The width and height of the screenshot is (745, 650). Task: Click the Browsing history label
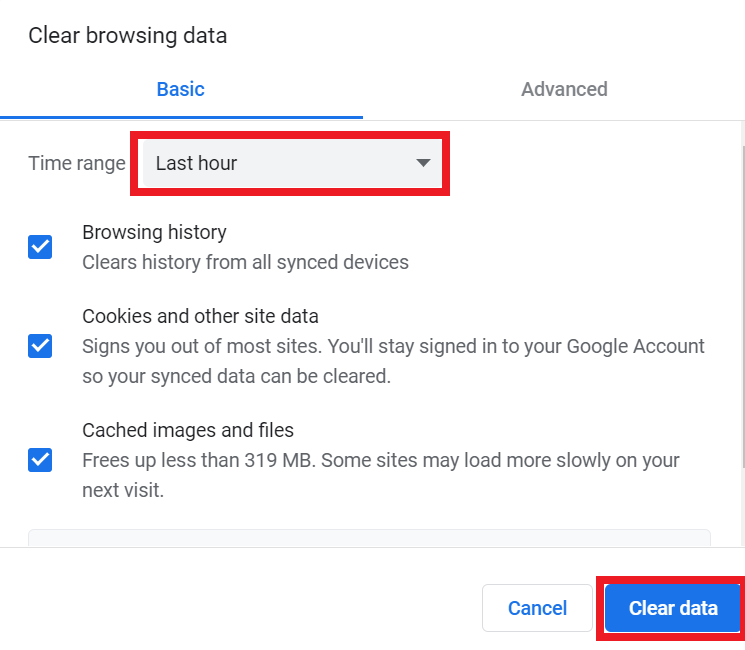point(154,232)
